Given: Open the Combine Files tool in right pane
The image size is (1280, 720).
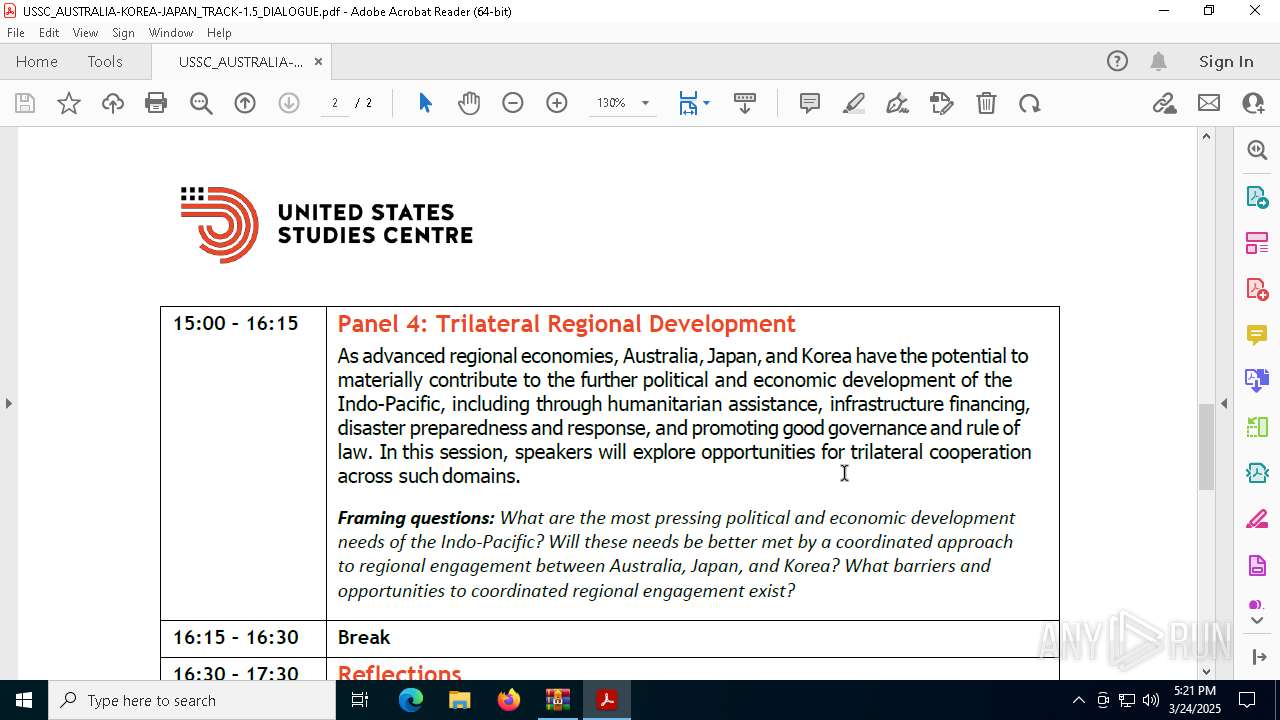Looking at the screenshot, I should [1257, 380].
